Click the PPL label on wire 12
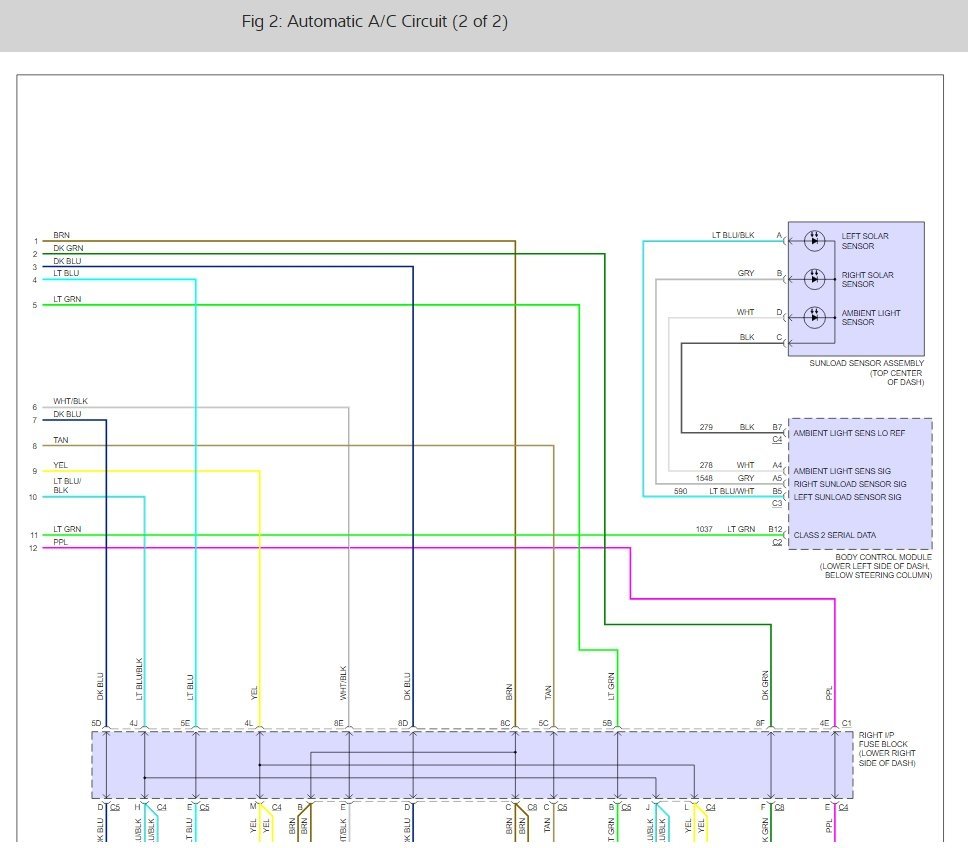Image resolution: width=968 pixels, height=848 pixels. 60,542
